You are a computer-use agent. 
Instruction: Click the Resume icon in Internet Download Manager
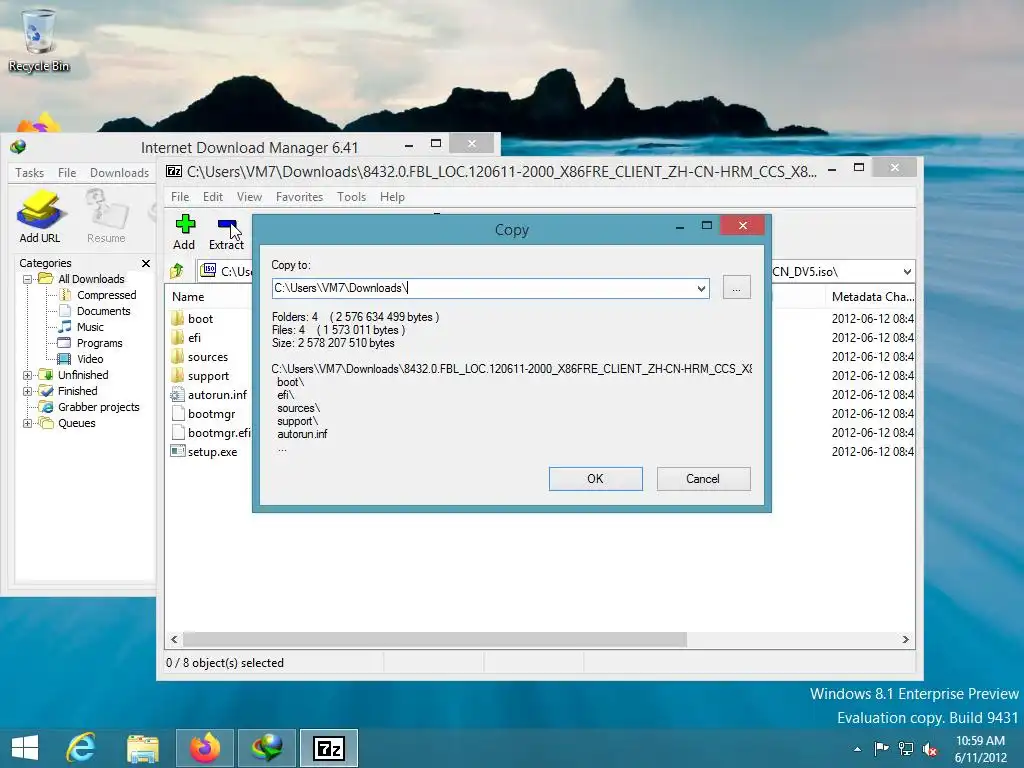tap(106, 208)
